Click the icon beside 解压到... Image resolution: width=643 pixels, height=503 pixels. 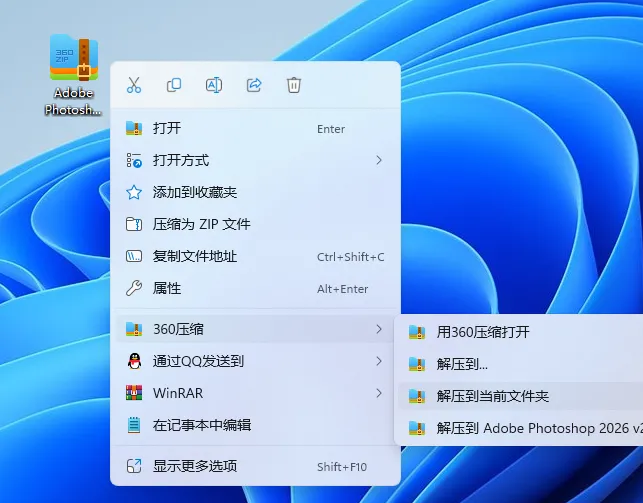tap(417, 364)
